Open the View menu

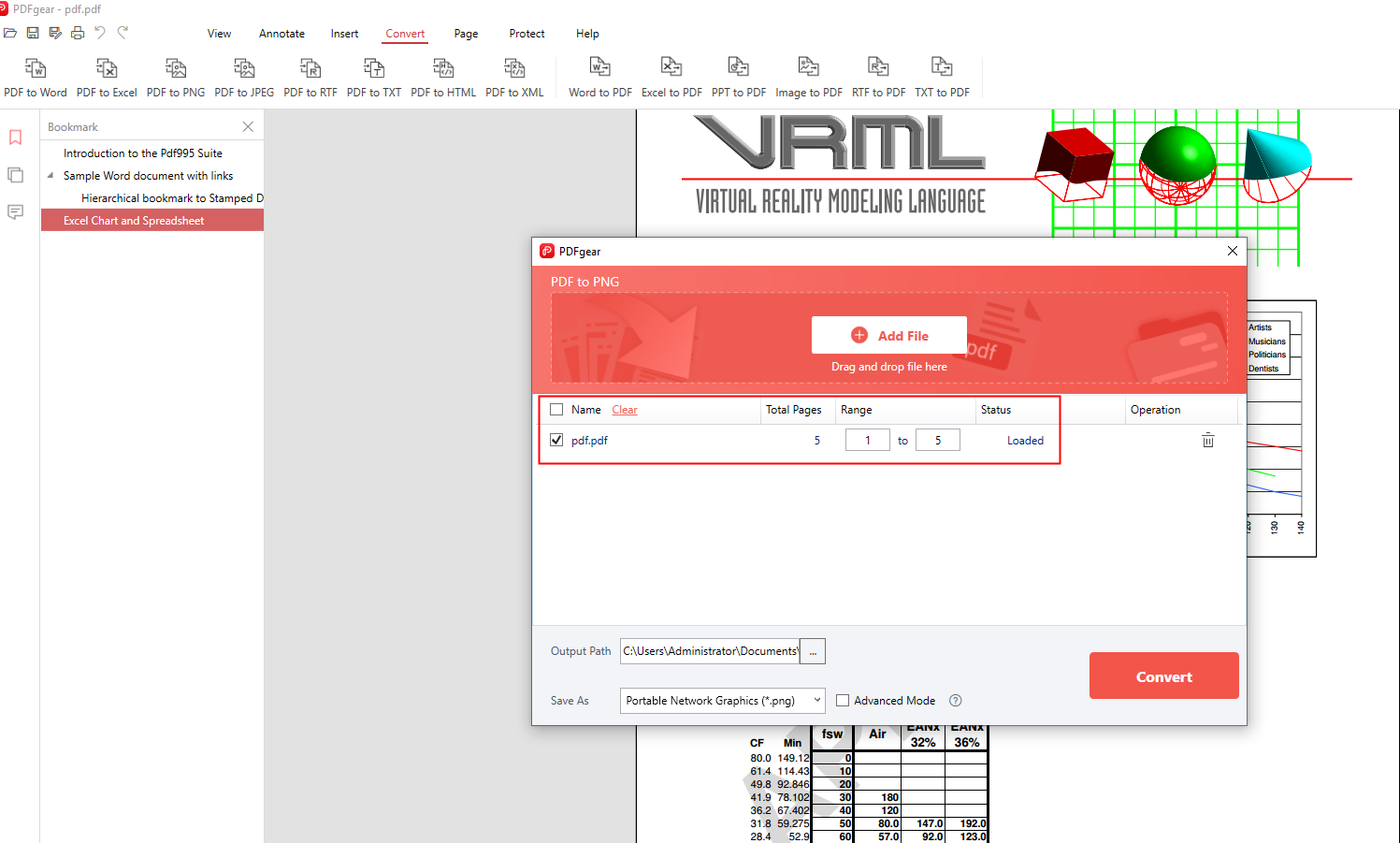click(219, 34)
